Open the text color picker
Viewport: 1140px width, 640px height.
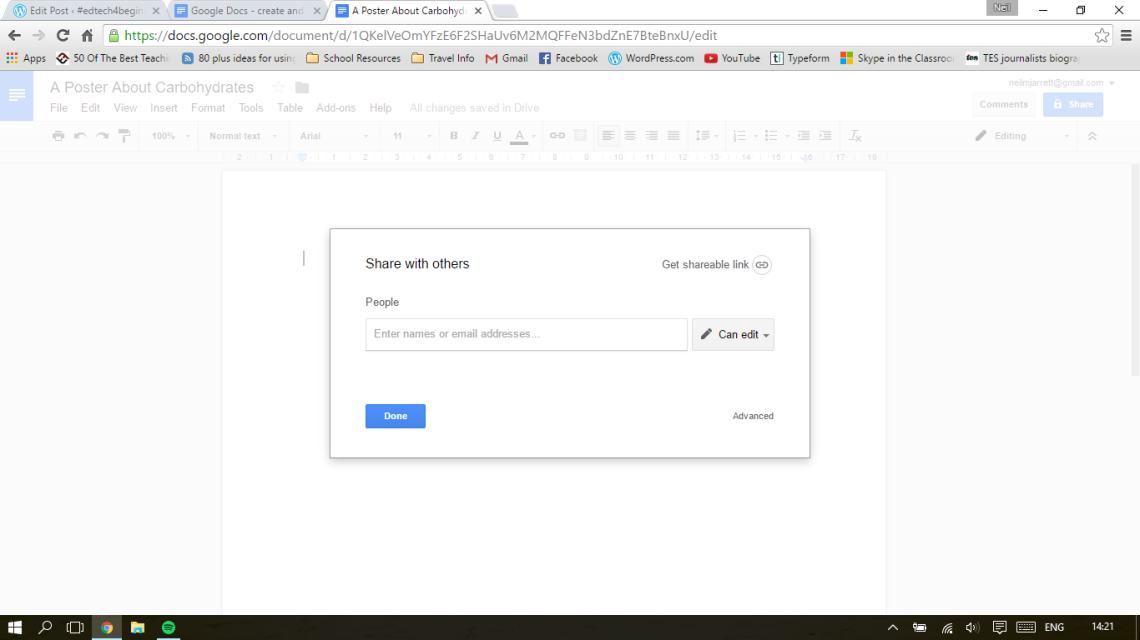(x=519, y=135)
